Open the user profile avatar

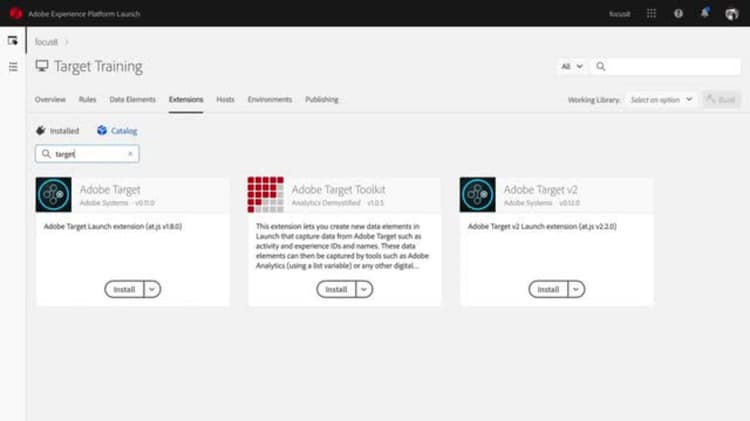731,14
